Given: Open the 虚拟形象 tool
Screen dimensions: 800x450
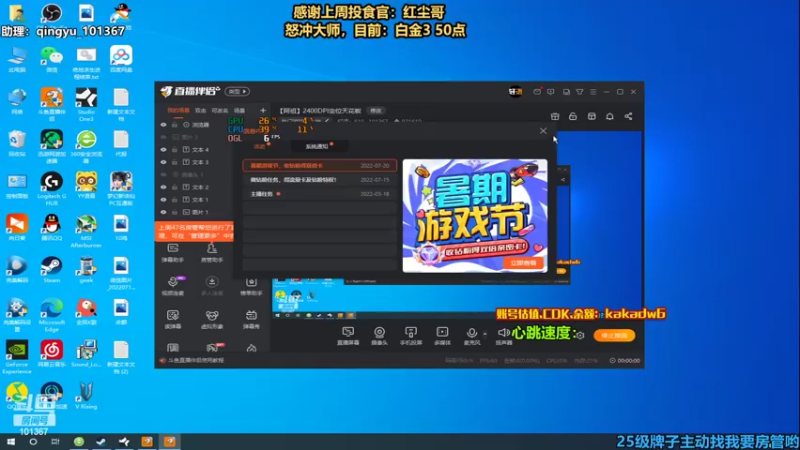Looking at the screenshot, I should 212,319.
